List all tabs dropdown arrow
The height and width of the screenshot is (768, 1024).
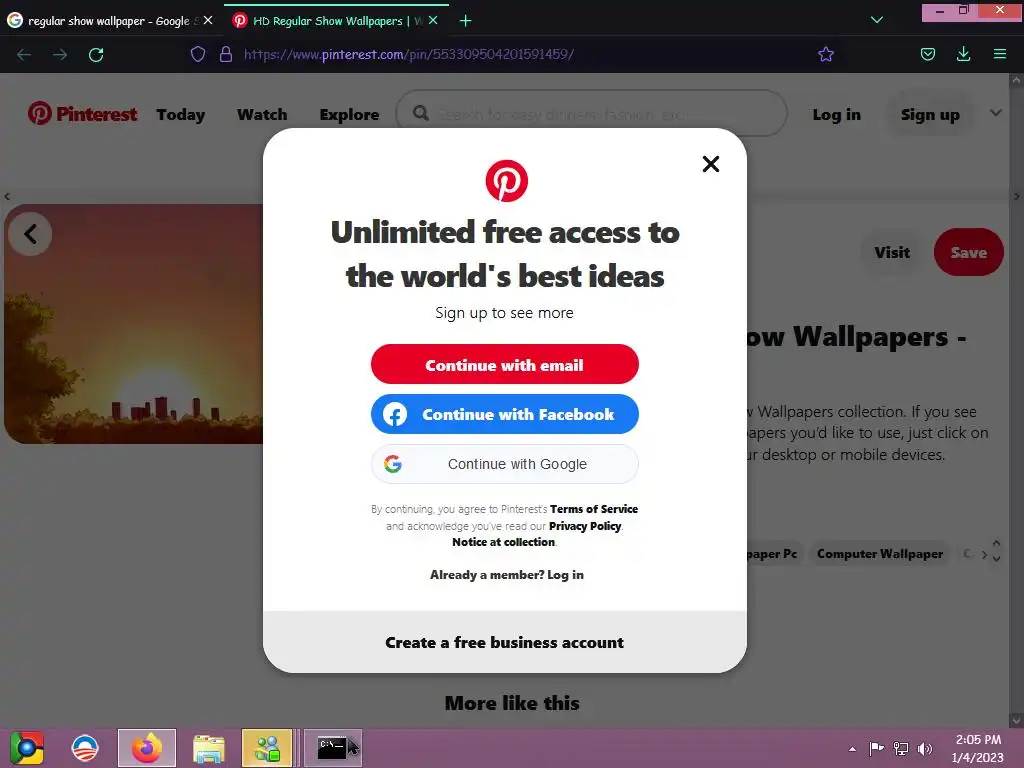[876, 20]
